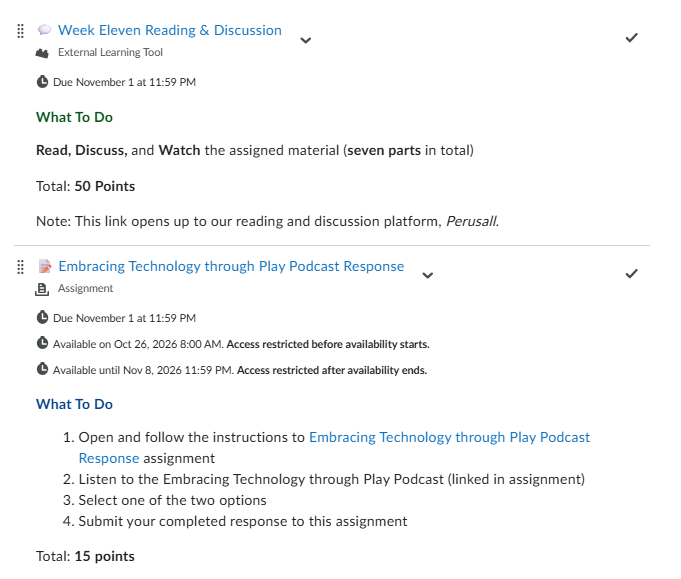Toggle completion checkmark for Podcast Response assignment
The image size is (681, 579).
tap(631, 274)
